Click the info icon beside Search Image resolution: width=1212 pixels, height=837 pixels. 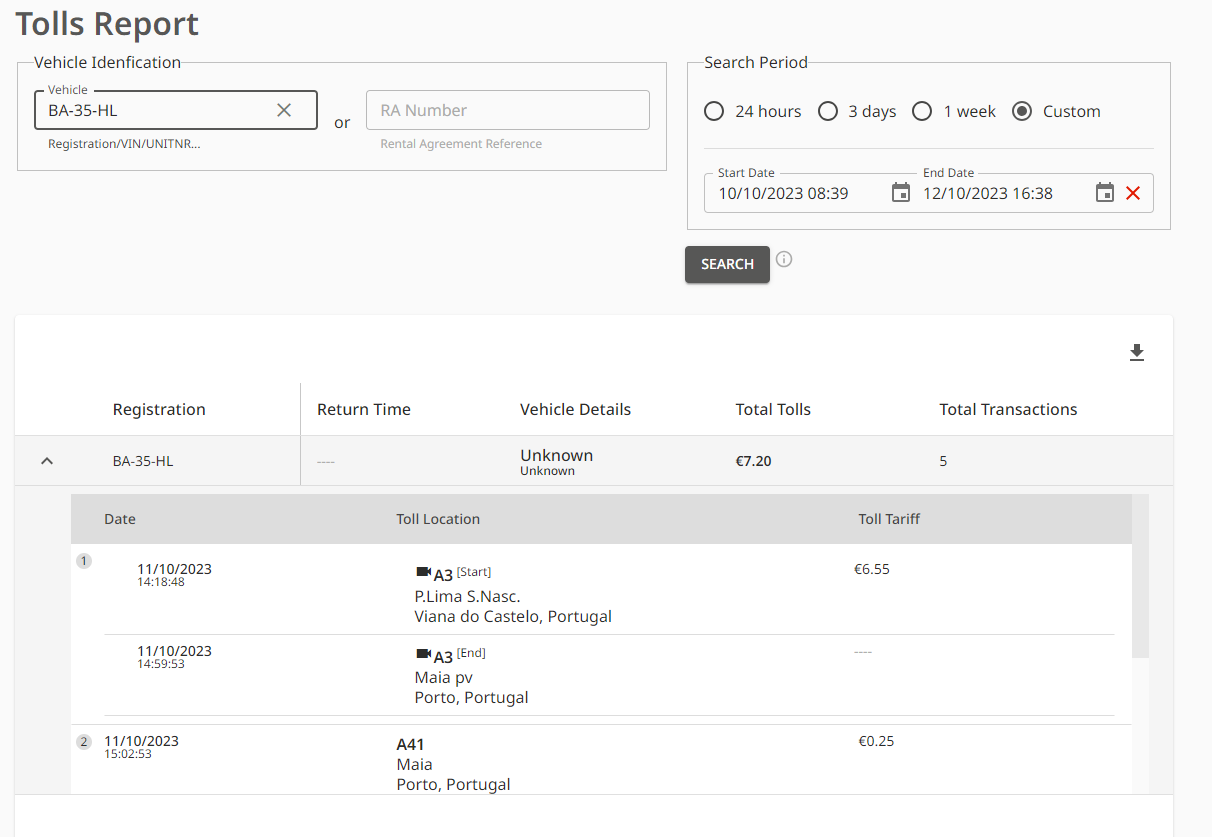tap(784, 260)
